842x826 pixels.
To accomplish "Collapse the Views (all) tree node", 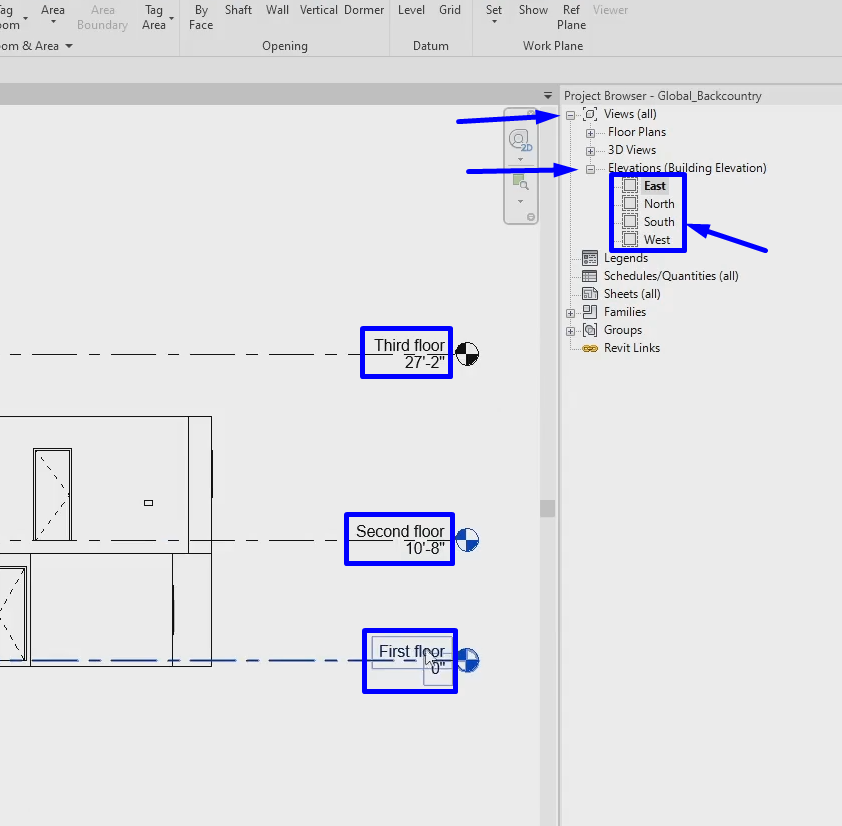I will tap(572, 114).
